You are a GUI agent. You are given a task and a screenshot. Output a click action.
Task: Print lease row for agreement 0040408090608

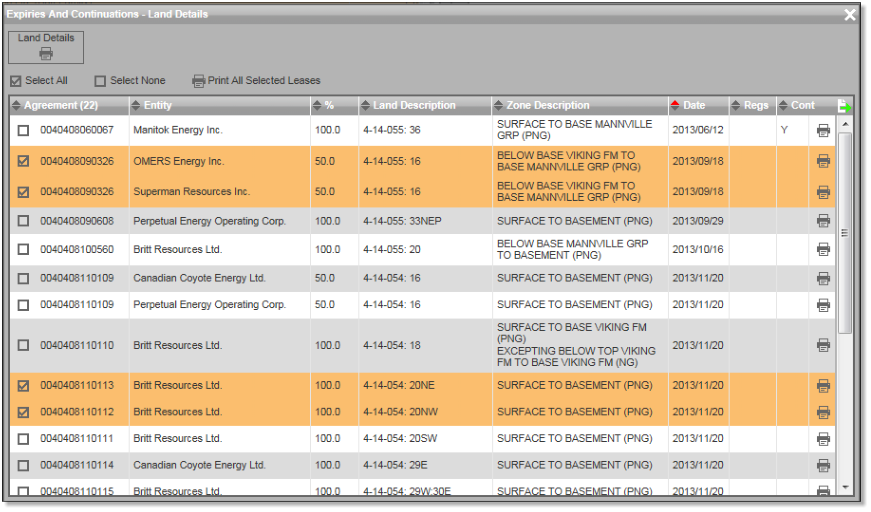[x=823, y=221]
